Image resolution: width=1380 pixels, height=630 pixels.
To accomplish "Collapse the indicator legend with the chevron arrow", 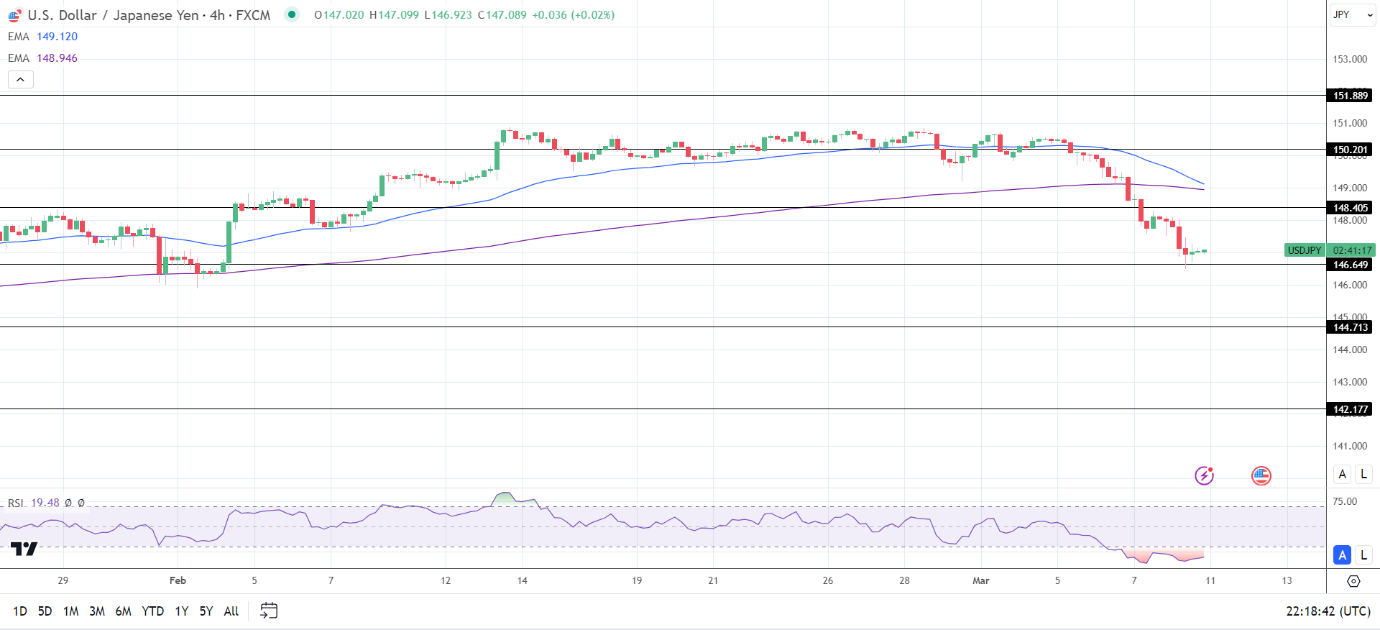I will pyautogui.click(x=20, y=77).
